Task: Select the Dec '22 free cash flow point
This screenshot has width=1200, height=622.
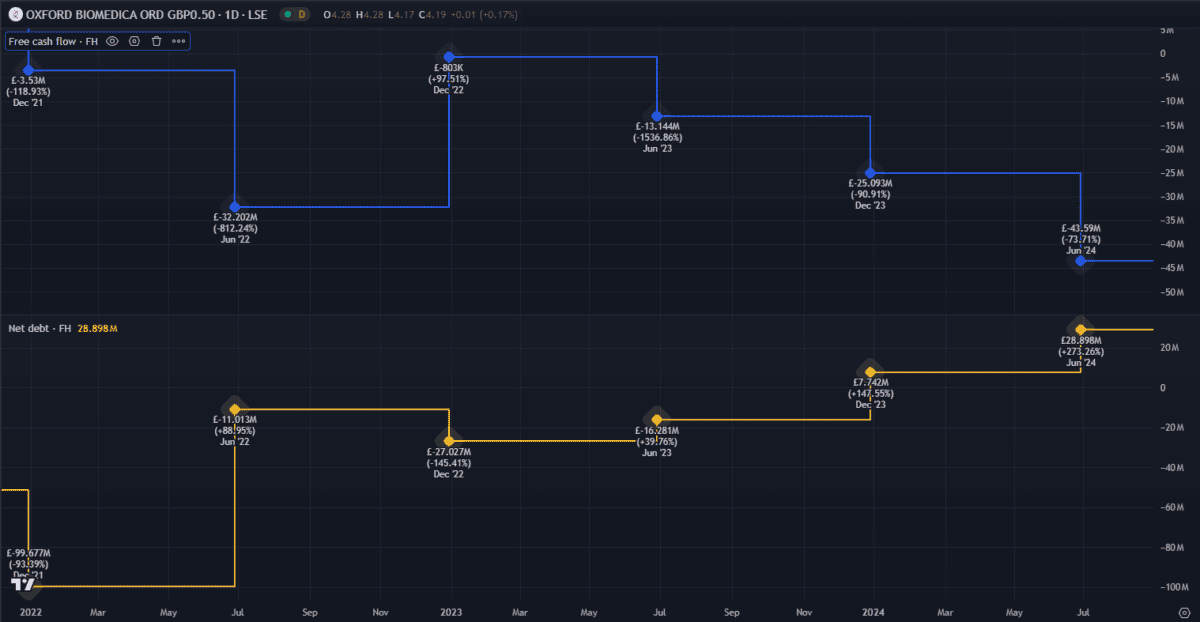Action: click(x=449, y=56)
